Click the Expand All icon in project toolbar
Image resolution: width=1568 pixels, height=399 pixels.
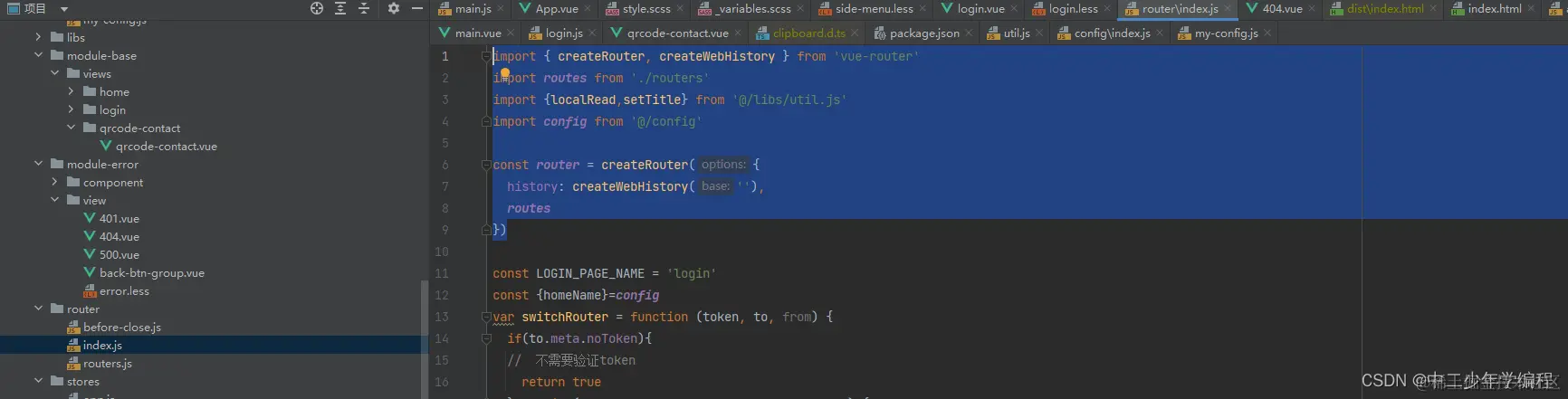coord(340,8)
